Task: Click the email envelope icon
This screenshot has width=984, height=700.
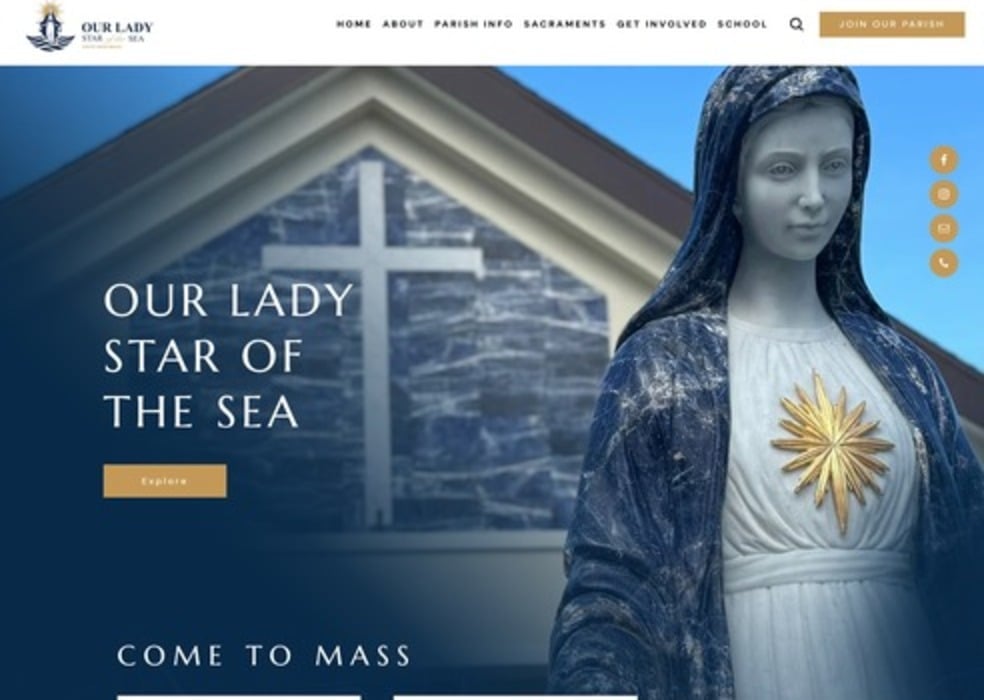Action: point(943,229)
